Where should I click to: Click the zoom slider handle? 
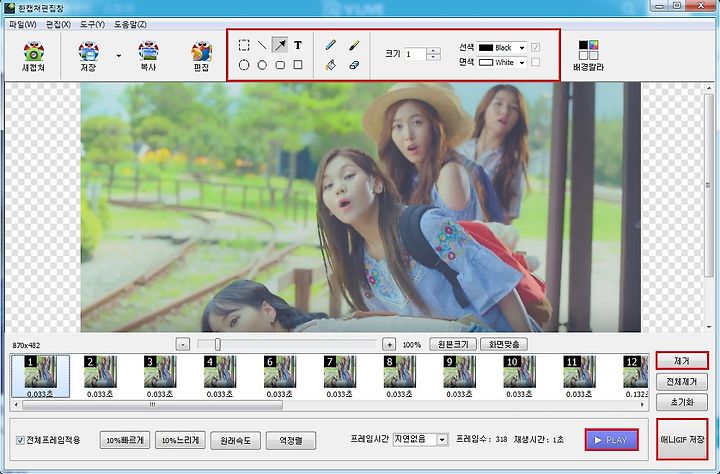tap(218, 344)
